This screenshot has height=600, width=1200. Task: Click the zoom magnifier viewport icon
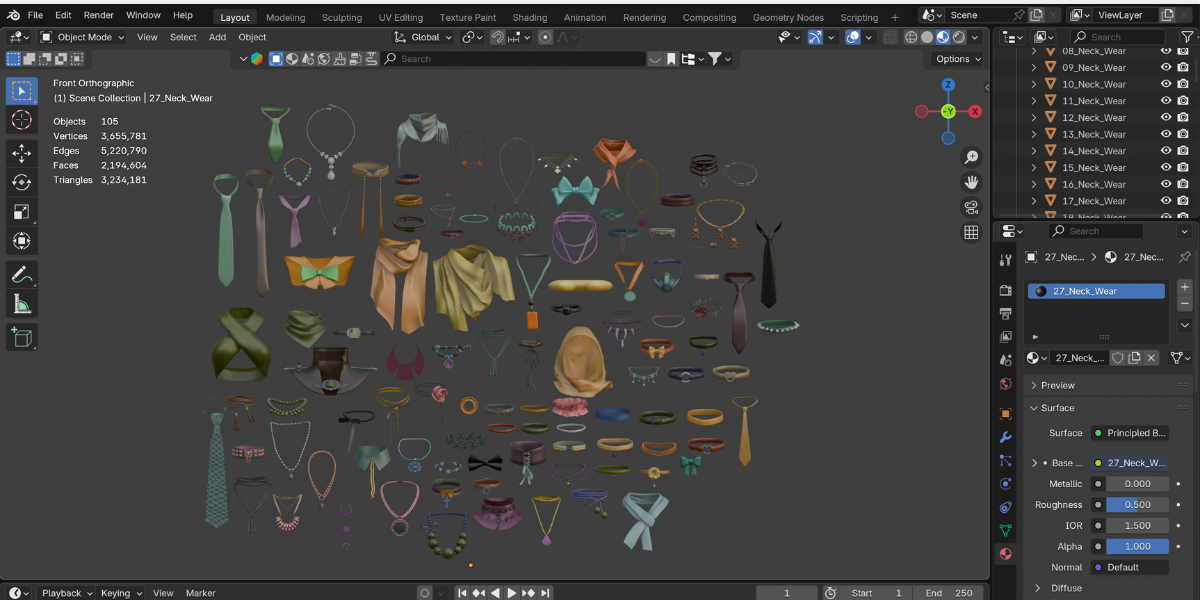click(970, 157)
